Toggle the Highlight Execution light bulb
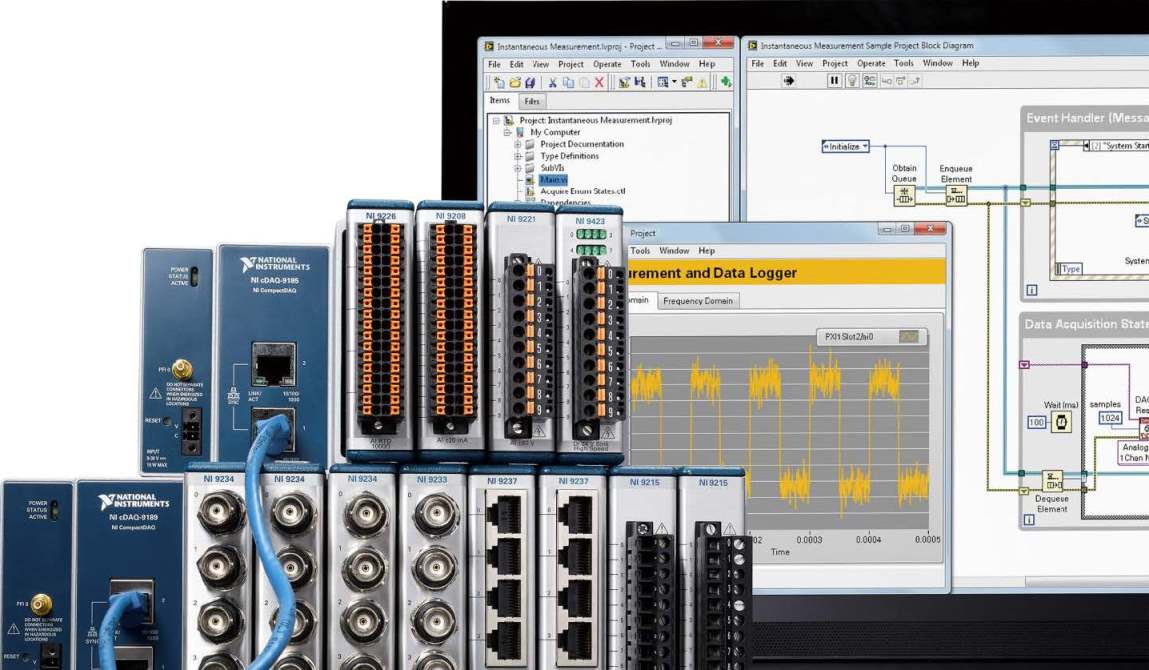The width and height of the screenshot is (1149, 670). tap(852, 81)
